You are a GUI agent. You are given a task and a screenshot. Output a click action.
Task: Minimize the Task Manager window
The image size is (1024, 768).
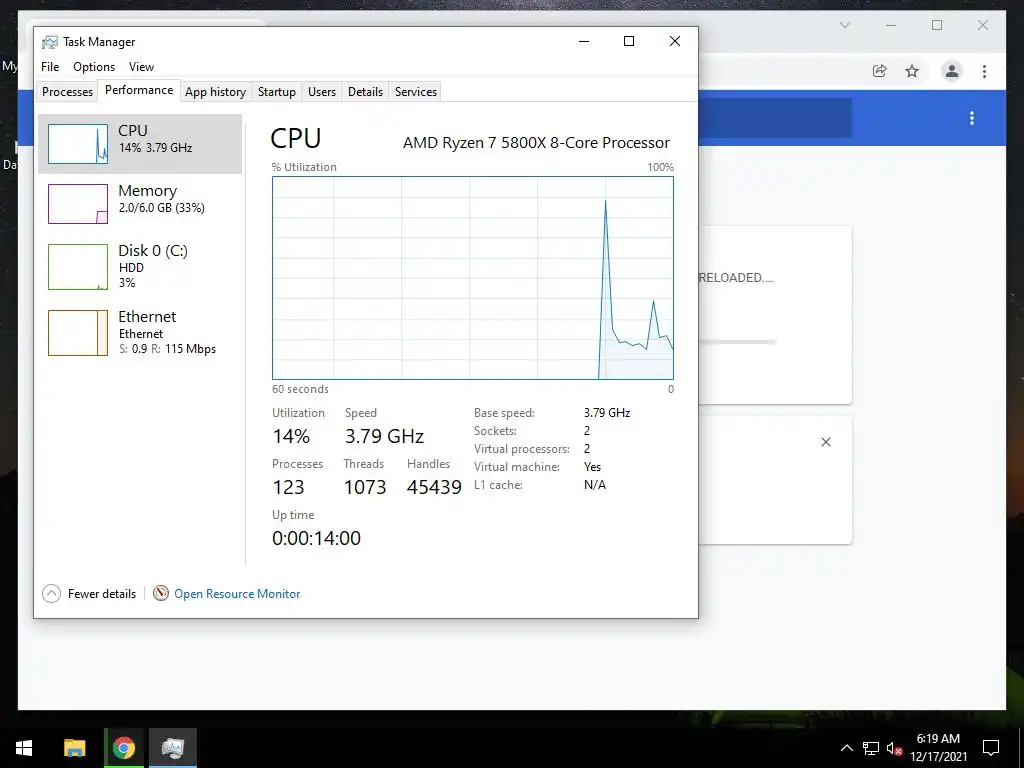click(x=584, y=41)
